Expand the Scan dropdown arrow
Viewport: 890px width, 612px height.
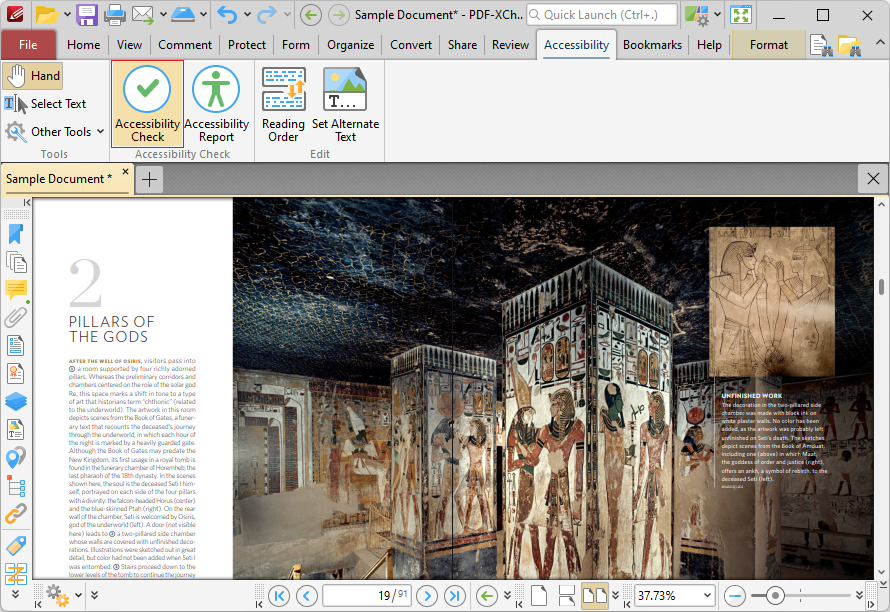point(203,15)
